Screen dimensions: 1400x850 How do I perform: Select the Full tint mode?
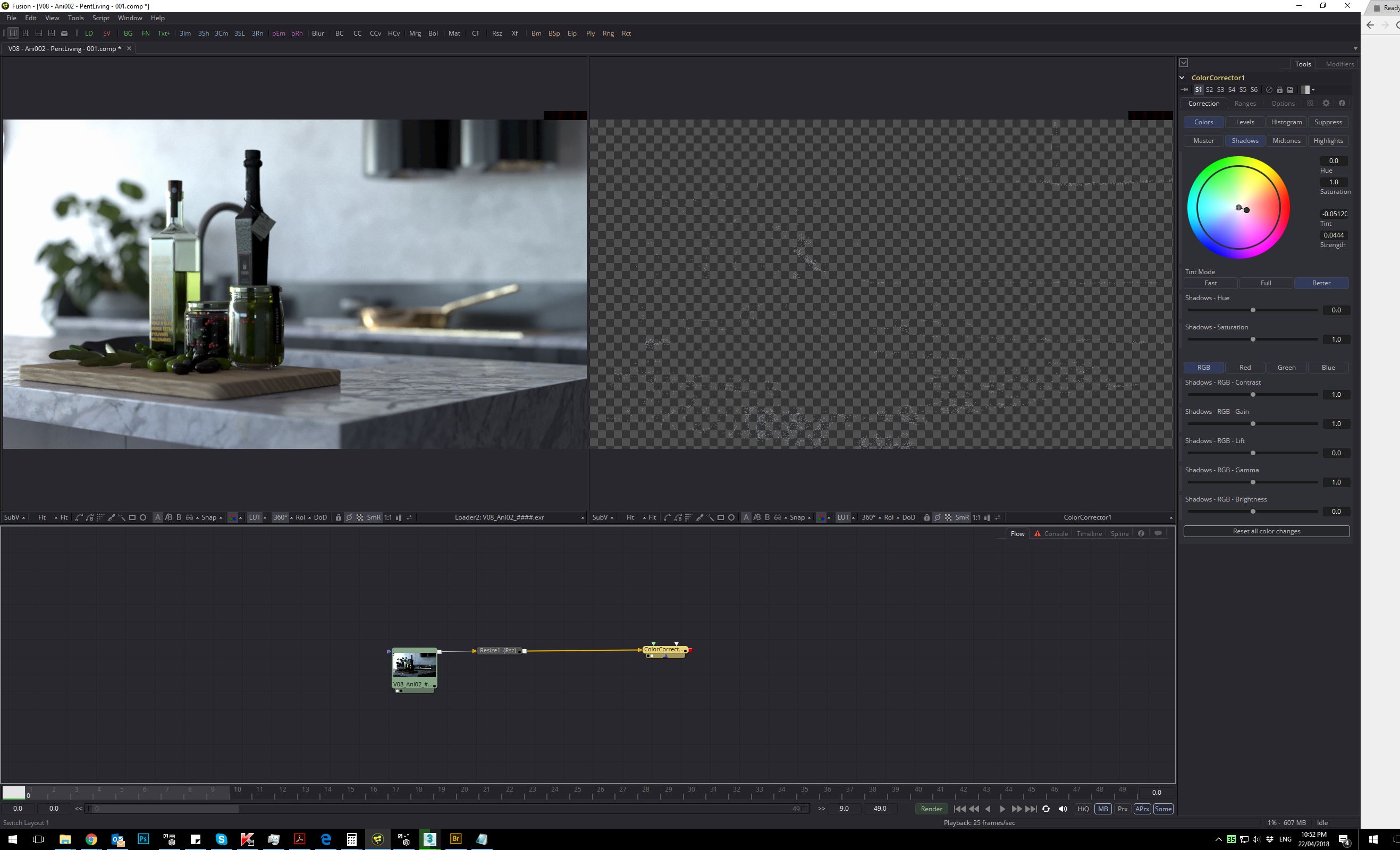1266,283
